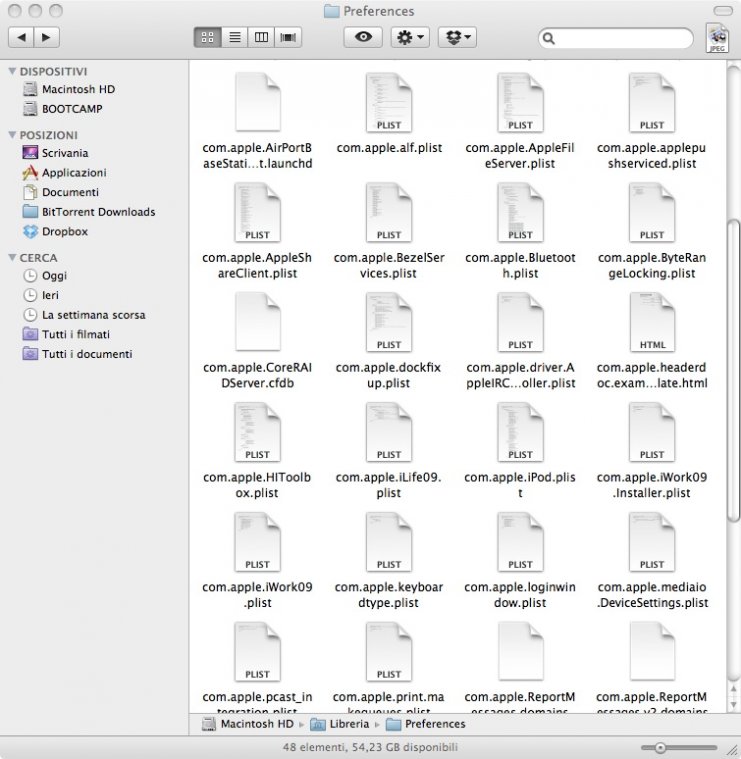Open the Action gear dropdown menu

(410, 37)
